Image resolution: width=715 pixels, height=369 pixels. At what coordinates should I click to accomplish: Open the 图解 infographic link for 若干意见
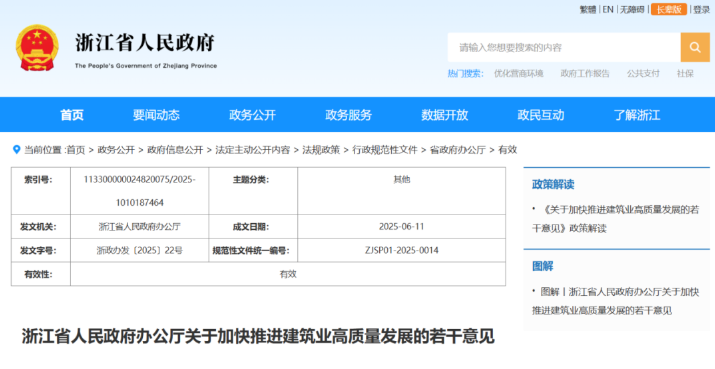(616, 301)
